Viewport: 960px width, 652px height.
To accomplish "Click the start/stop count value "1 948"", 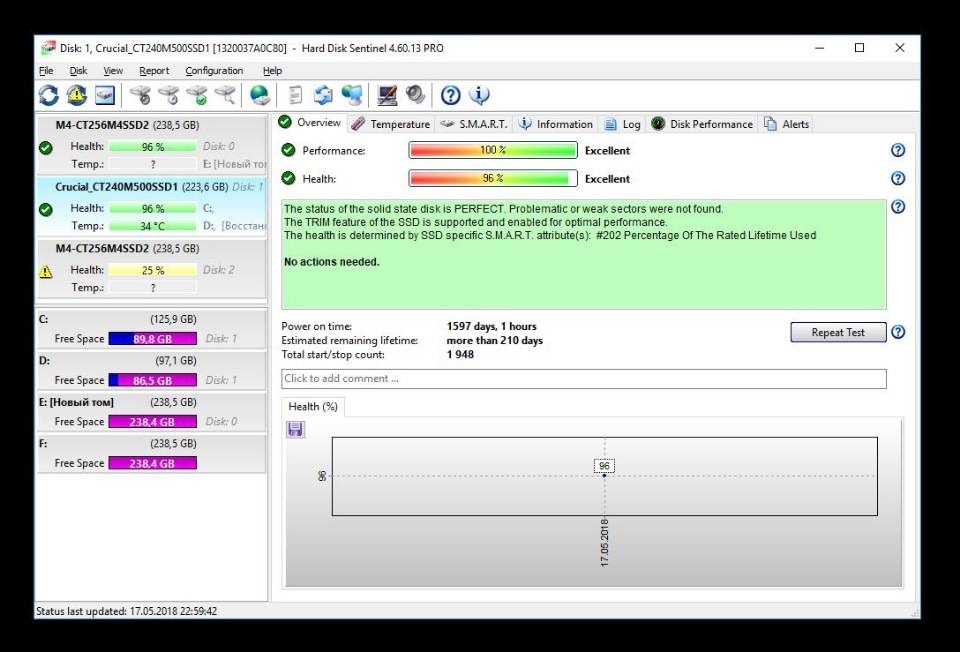I will pyautogui.click(x=460, y=354).
